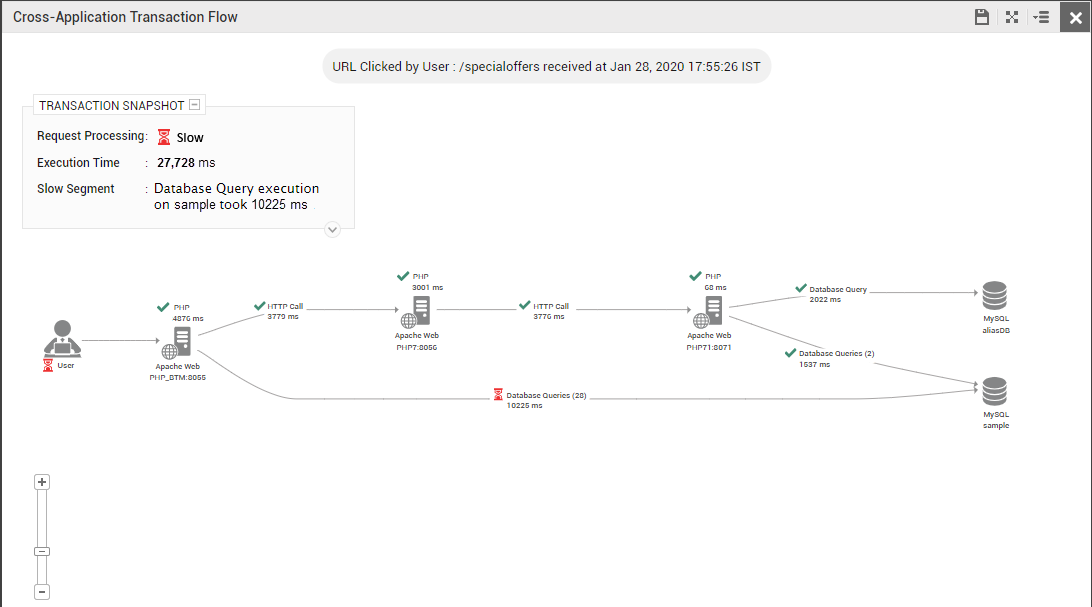Click the Request Processing label
1092x607 pixels.
click(92, 136)
